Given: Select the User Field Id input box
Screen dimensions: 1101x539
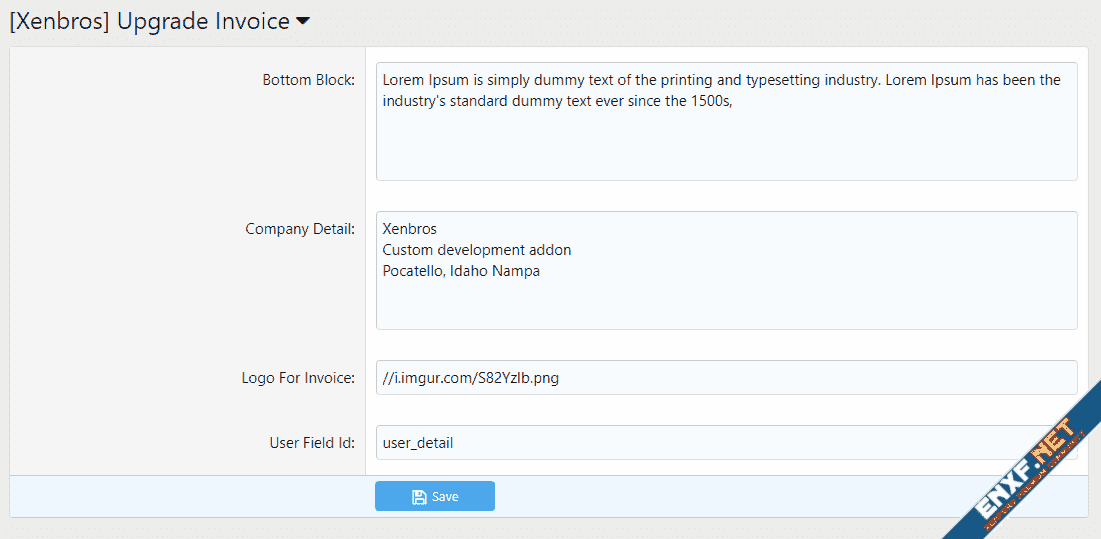Looking at the screenshot, I should (700, 443).
